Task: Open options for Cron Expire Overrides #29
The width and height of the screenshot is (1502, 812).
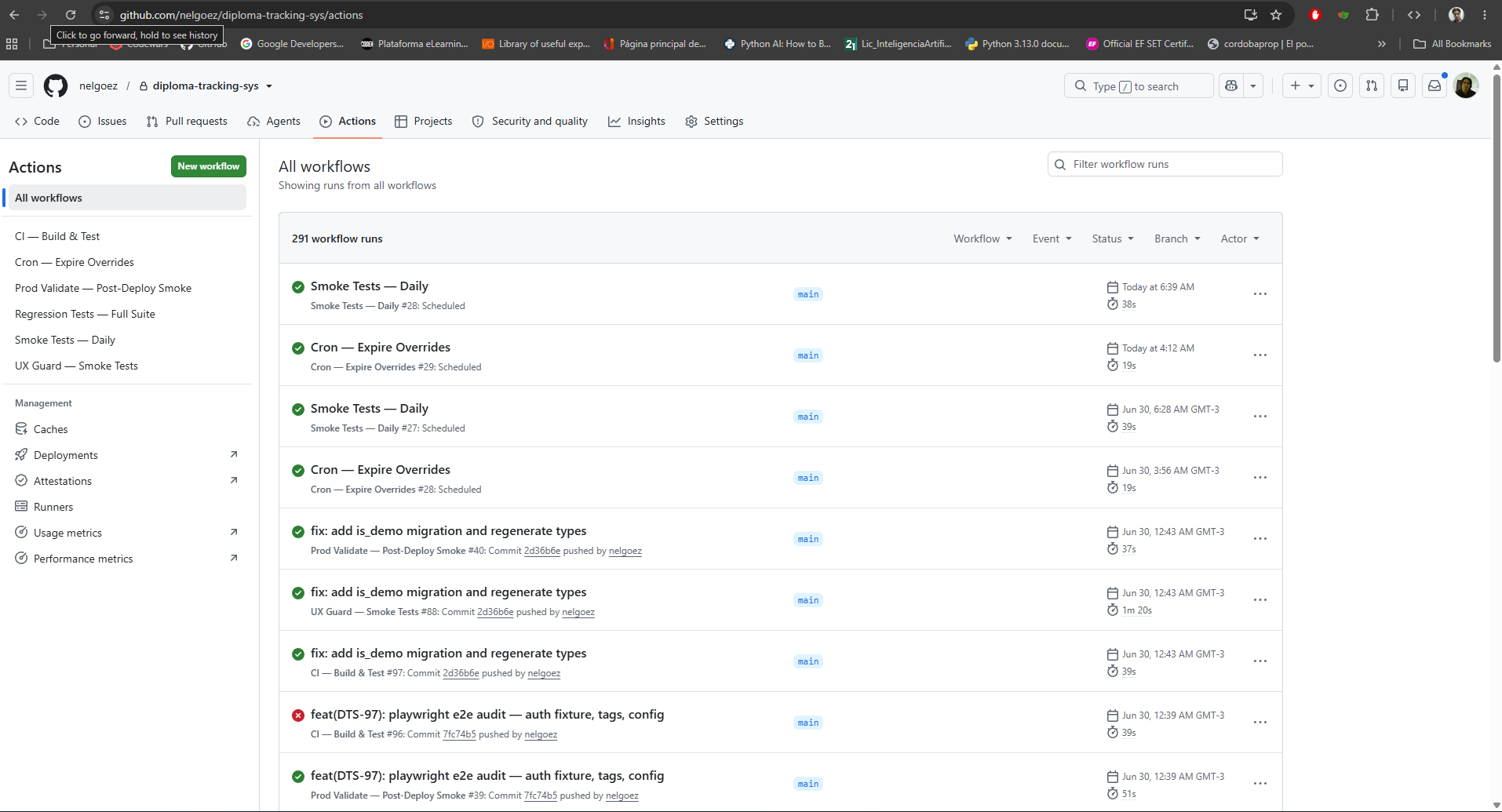Action: point(1260,355)
